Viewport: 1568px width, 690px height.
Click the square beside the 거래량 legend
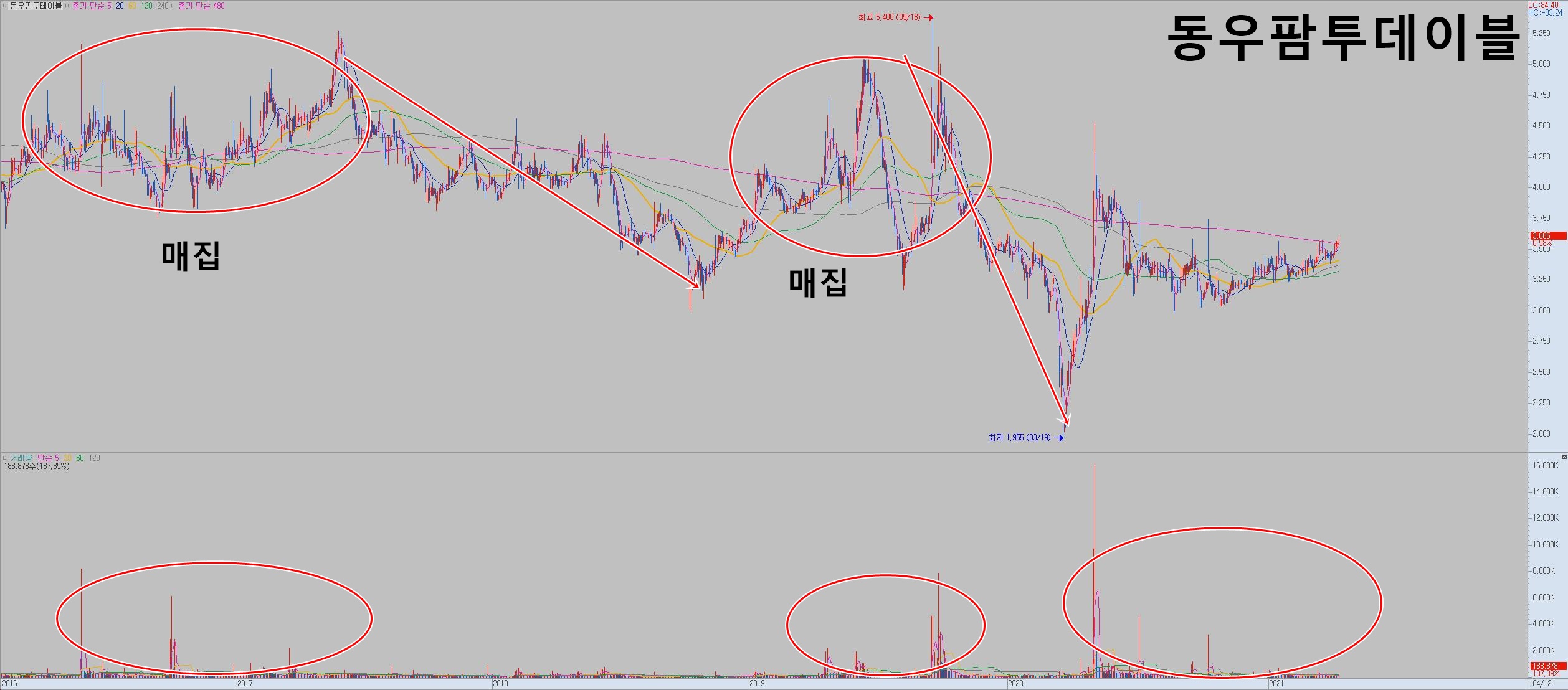(5, 458)
